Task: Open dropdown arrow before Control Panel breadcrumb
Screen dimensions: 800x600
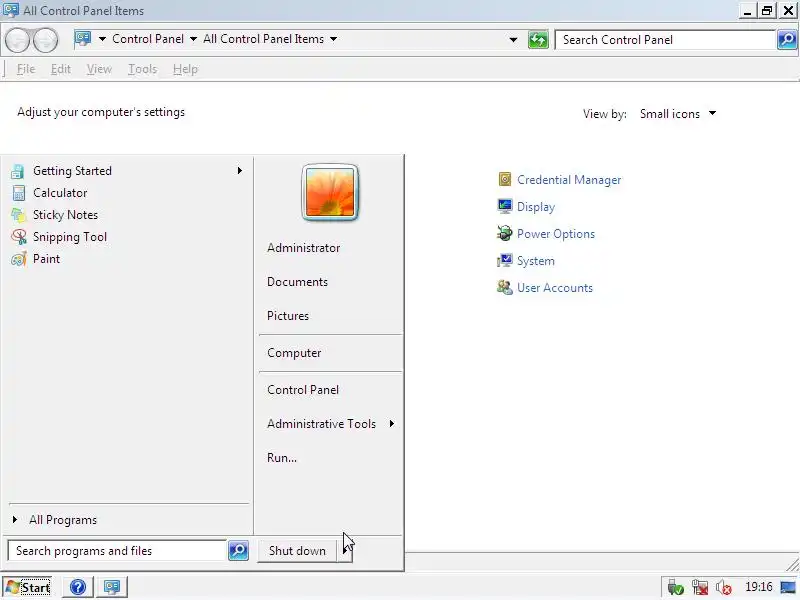Action: [102, 39]
